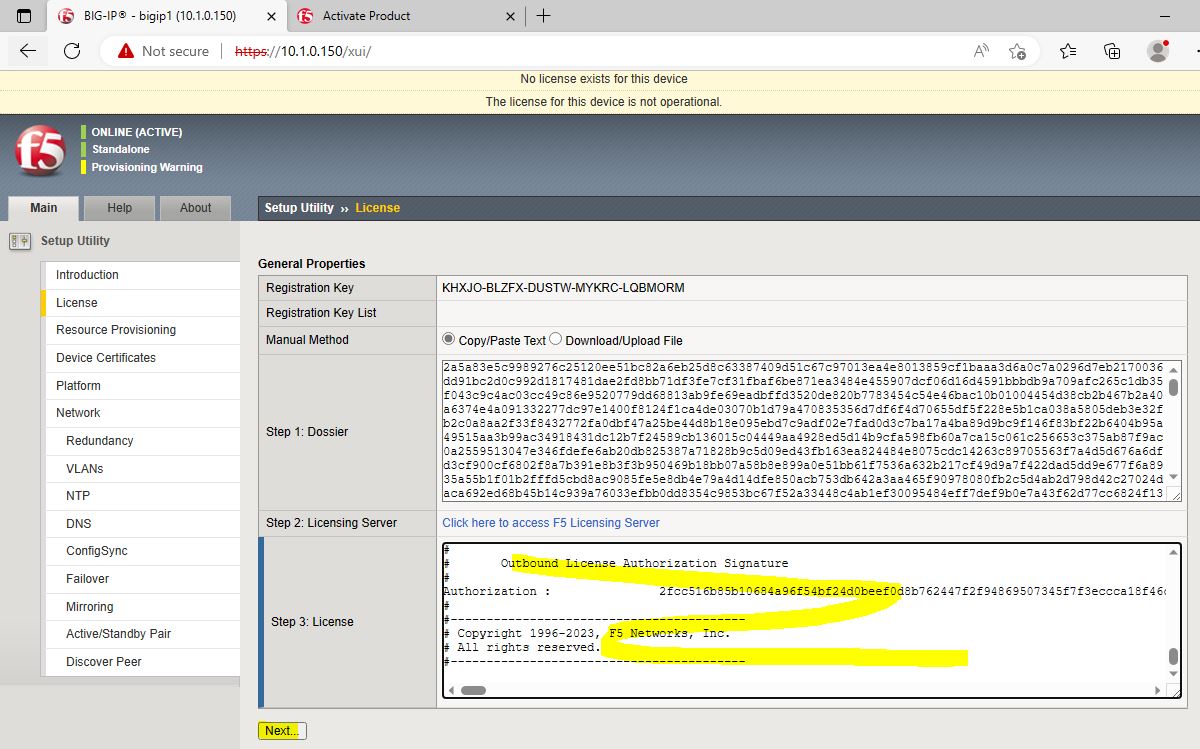1200x749 pixels.
Task: Click the Next button
Action: coord(282,731)
